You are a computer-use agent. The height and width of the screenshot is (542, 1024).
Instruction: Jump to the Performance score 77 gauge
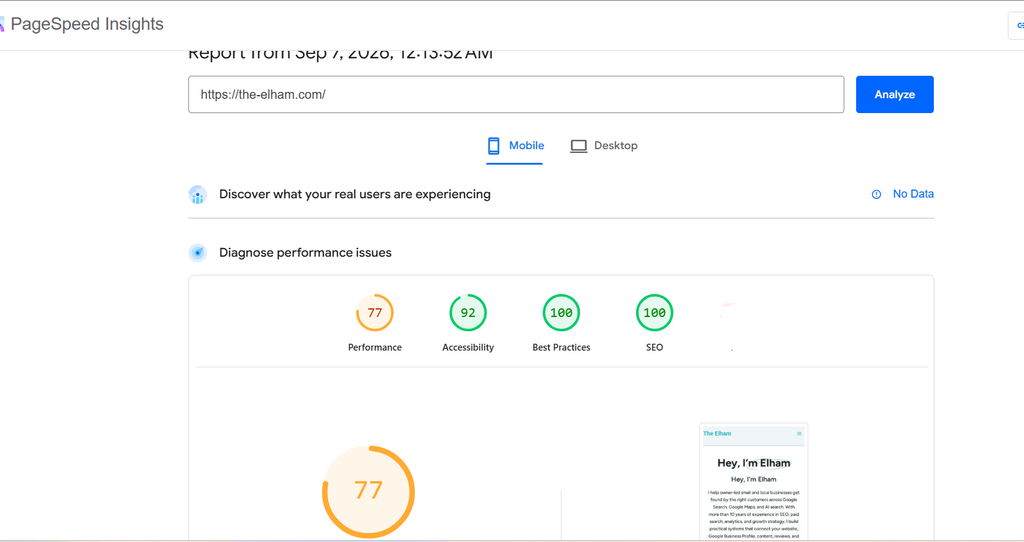(375, 323)
